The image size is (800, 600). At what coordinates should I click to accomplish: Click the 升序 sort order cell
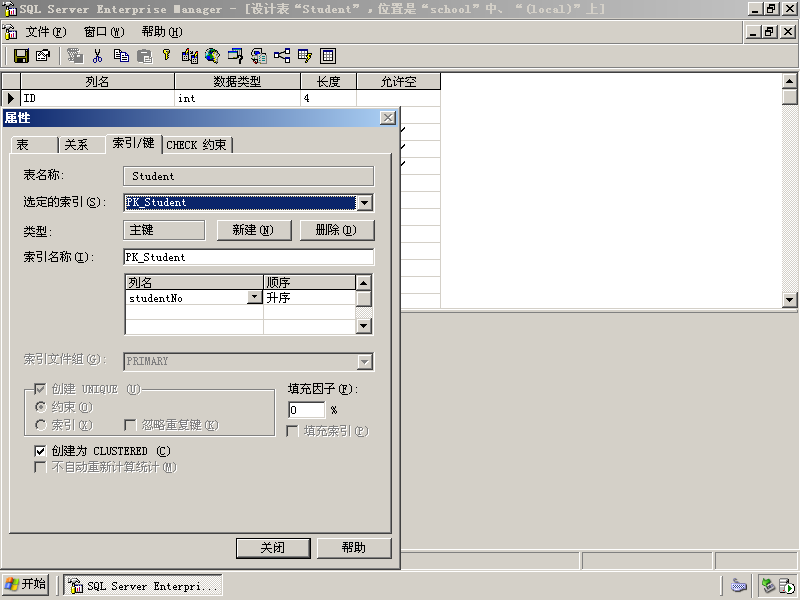309,297
